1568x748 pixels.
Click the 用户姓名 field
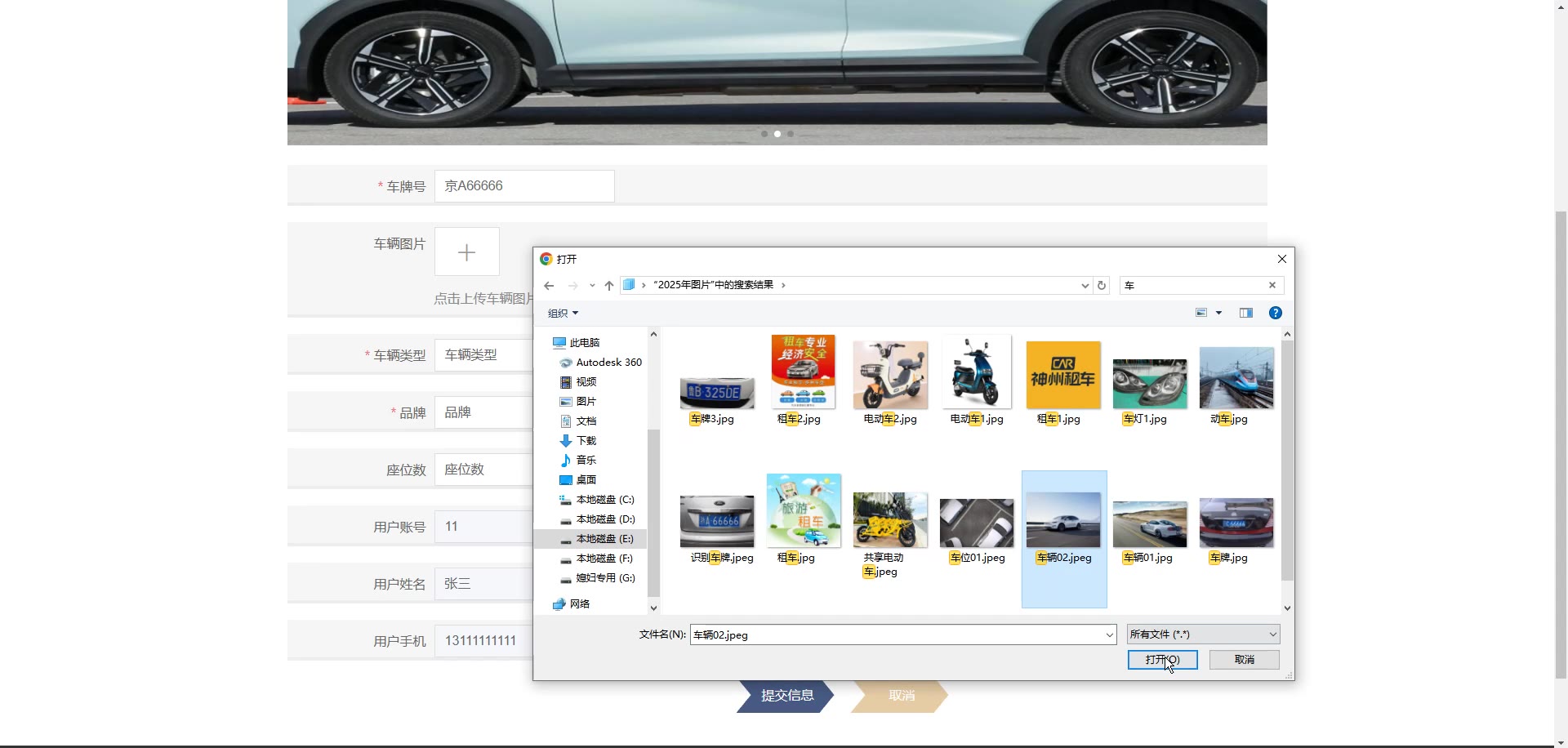coord(483,584)
